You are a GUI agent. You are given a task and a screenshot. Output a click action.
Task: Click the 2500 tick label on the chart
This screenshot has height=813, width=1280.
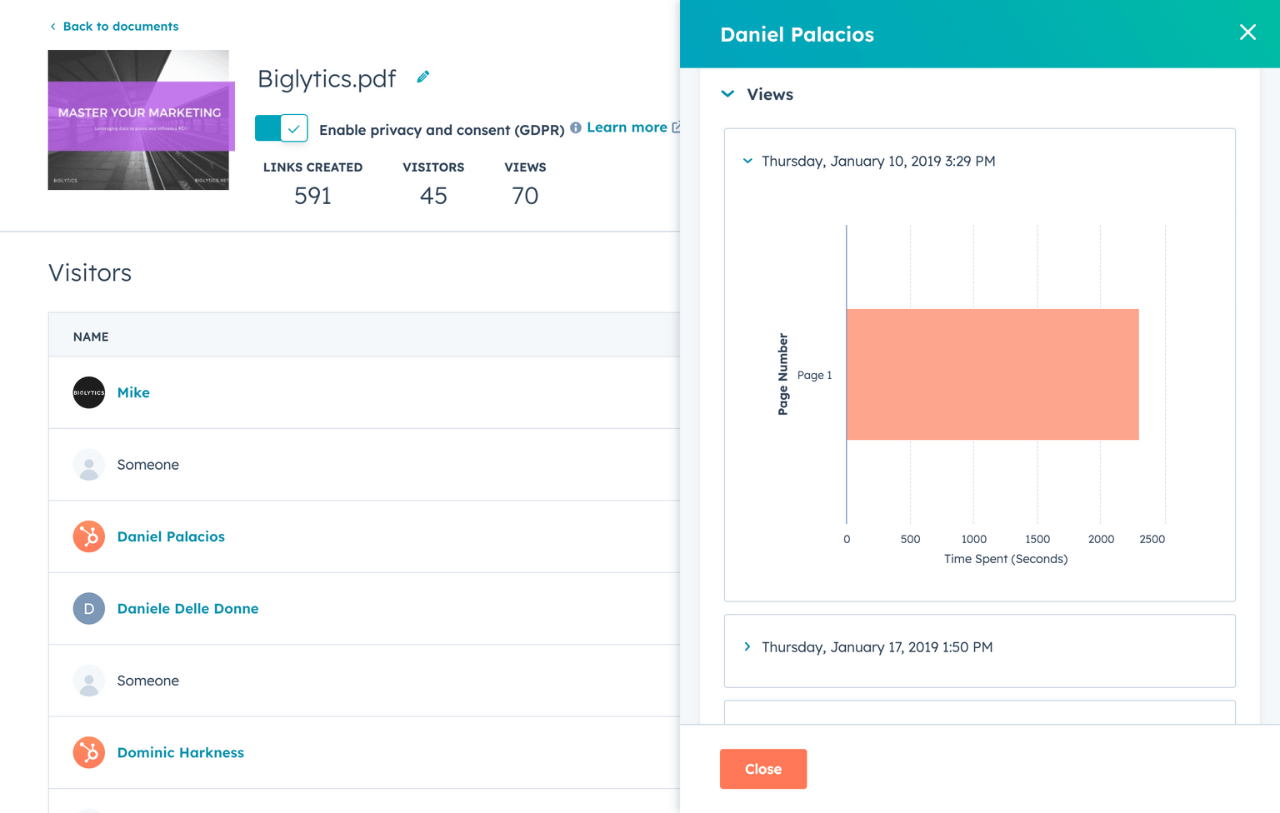click(x=1152, y=539)
